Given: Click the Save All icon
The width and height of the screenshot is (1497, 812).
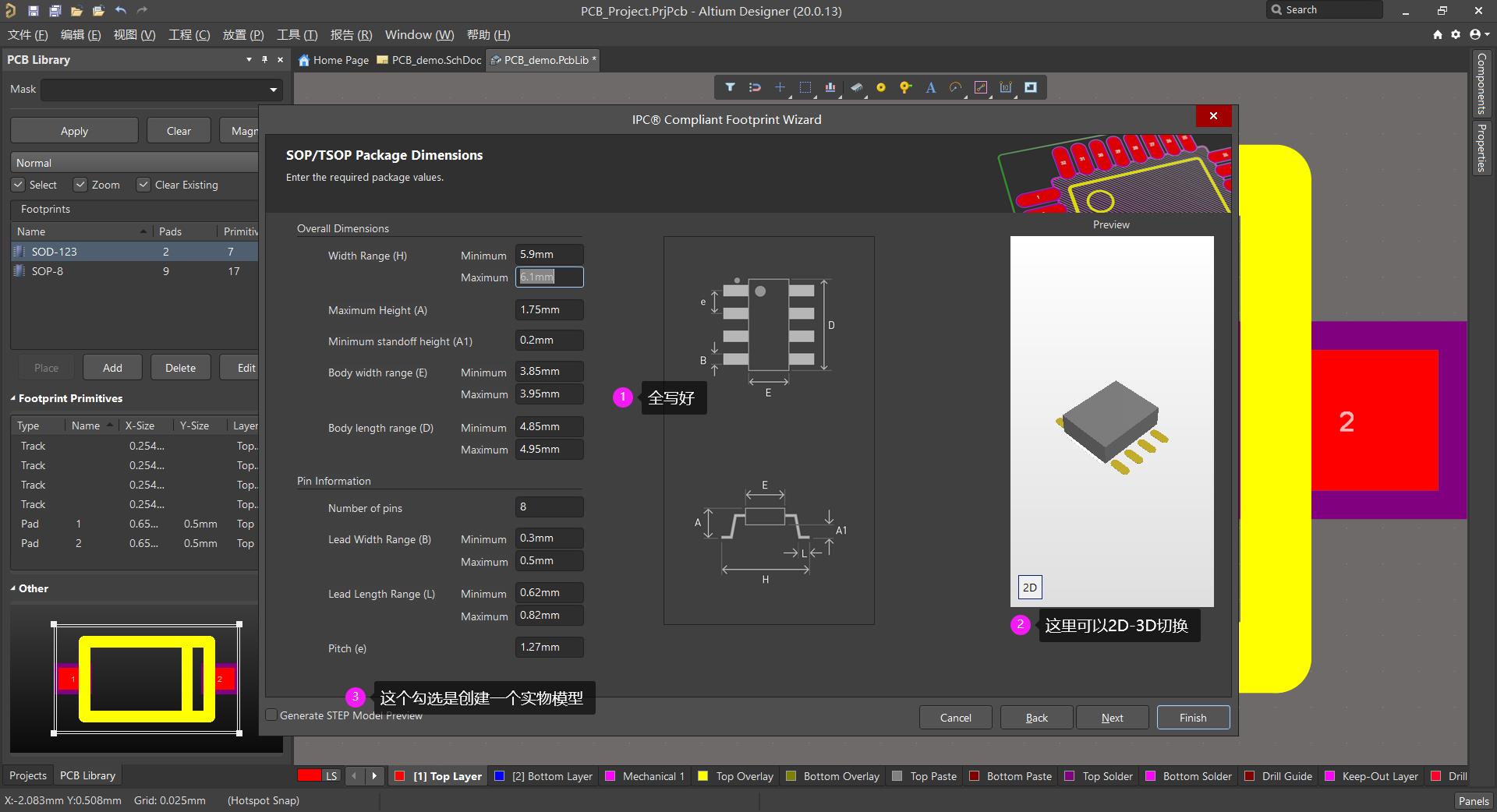Looking at the screenshot, I should pos(55,11).
